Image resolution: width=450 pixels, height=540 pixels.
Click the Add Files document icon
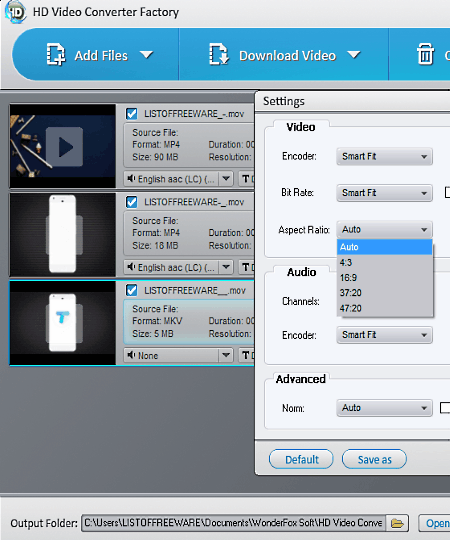pos(56,54)
